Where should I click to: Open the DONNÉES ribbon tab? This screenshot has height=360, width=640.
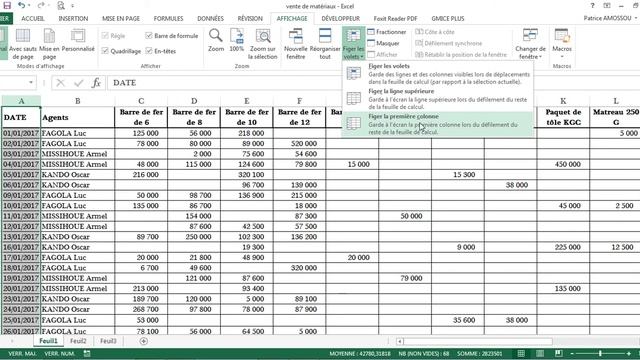coord(210,18)
